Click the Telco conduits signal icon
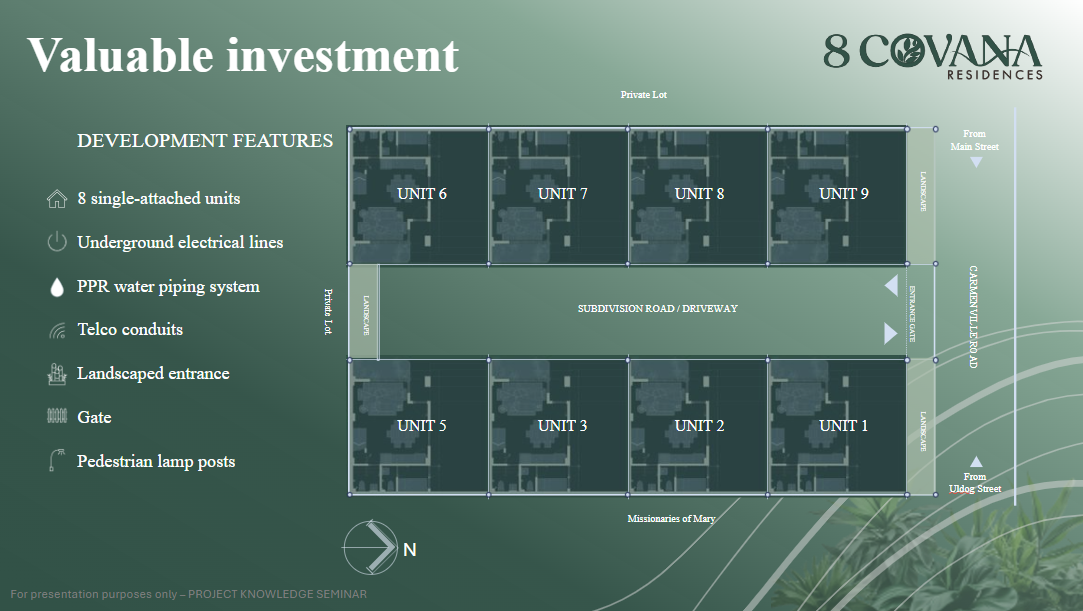 (x=57, y=330)
